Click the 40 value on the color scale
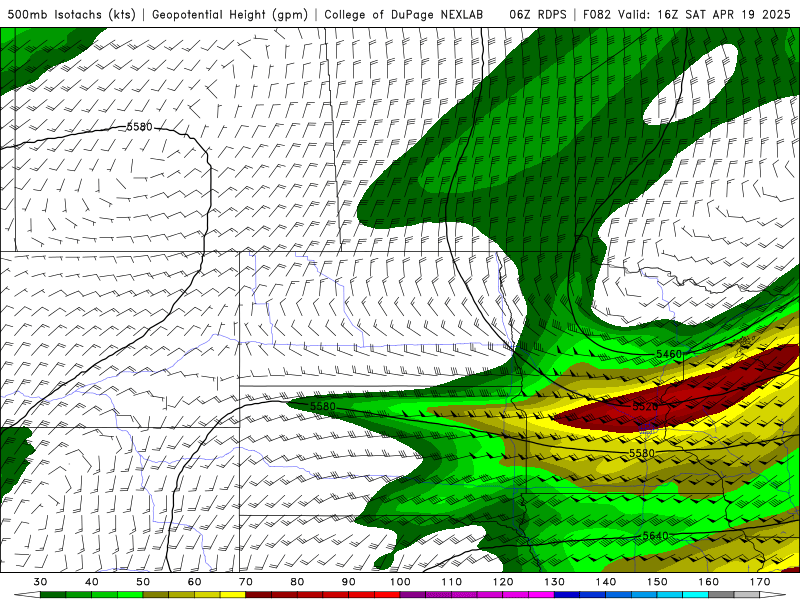The image size is (800, 600). pos(92,582)
